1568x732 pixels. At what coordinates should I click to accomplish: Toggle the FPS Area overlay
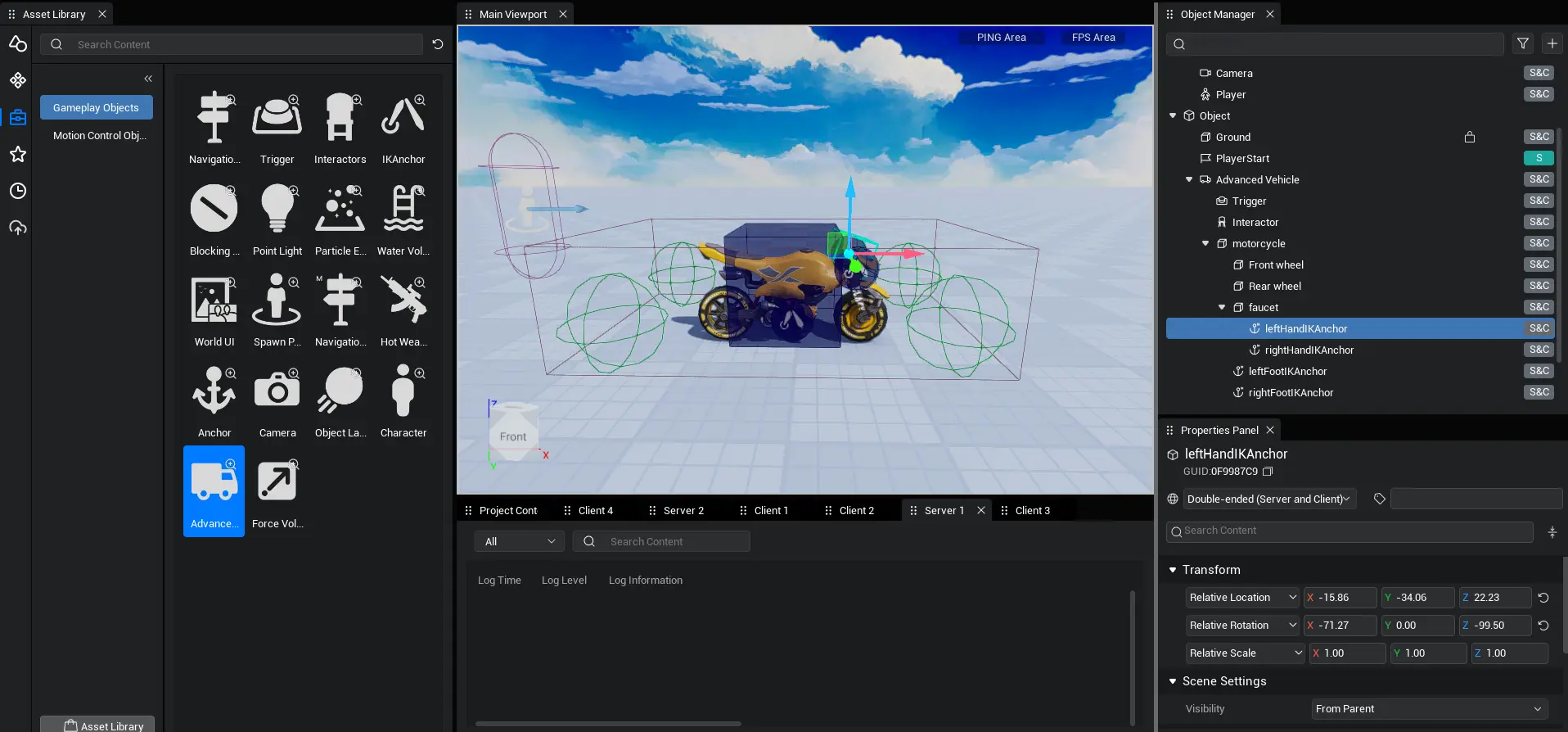1093,38
